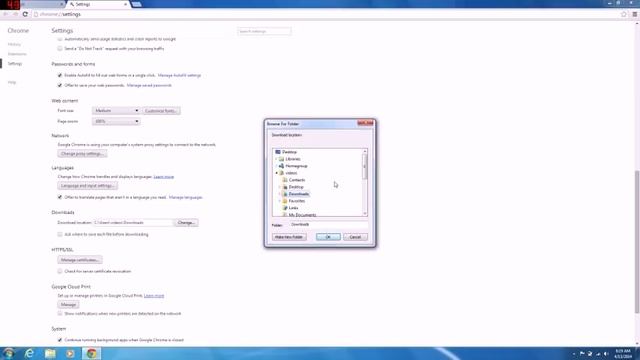Enable new printer notifications checkbox
The width and height of the screenshot is (640, 360).
60,313
